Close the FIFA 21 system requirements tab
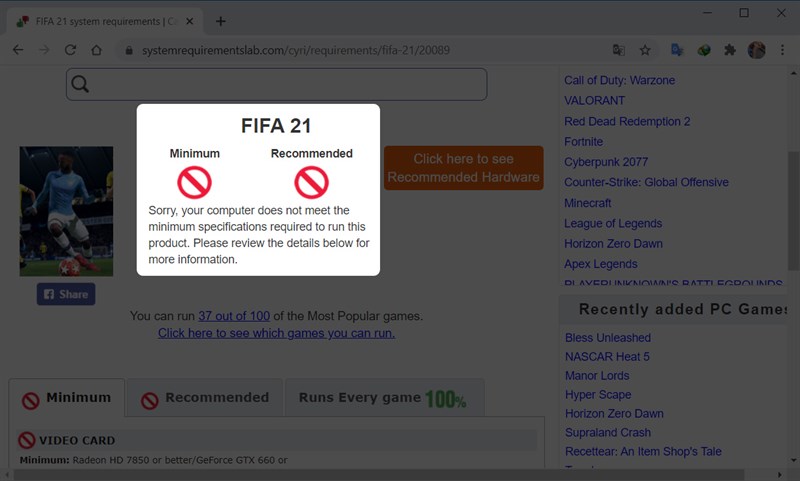The height and width of the screenshot is (481, 800). (189, 21)
